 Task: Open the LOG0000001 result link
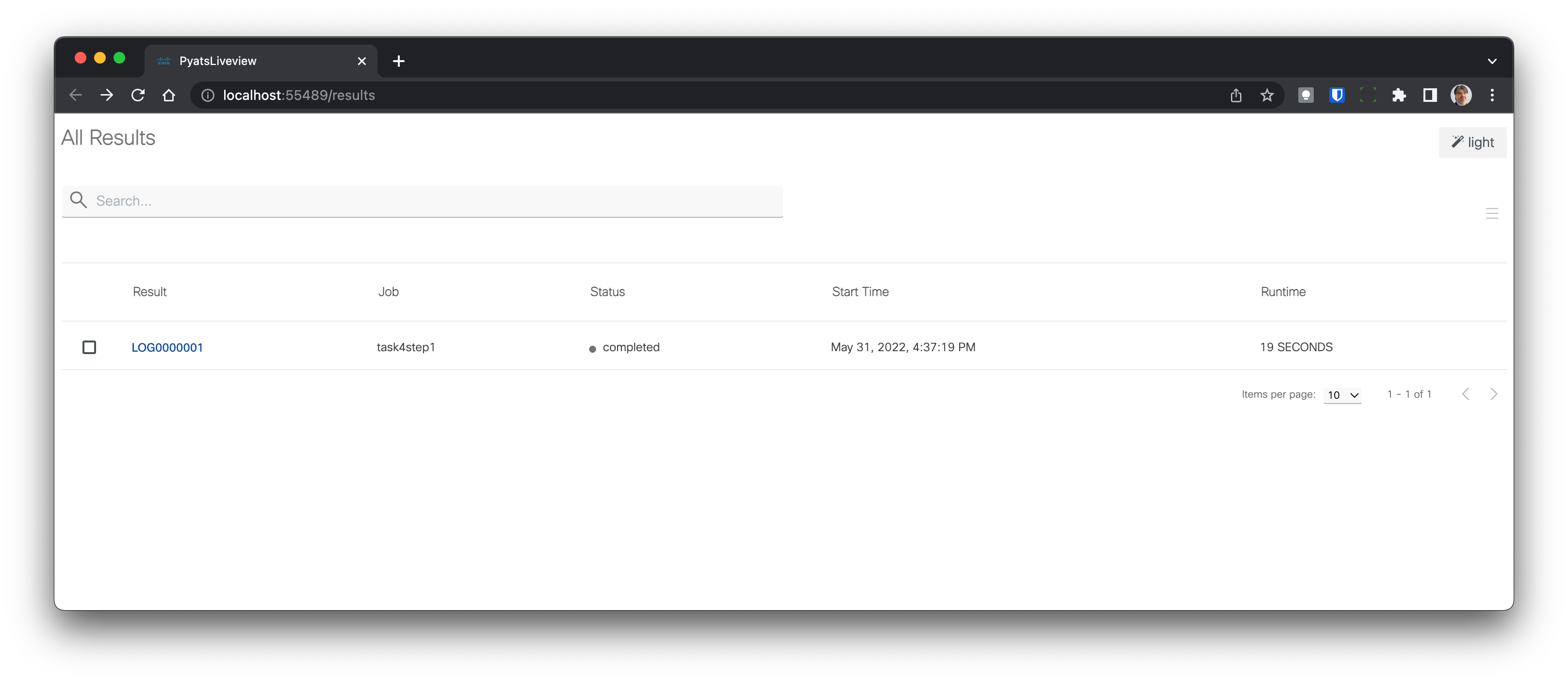click(167, 347)
